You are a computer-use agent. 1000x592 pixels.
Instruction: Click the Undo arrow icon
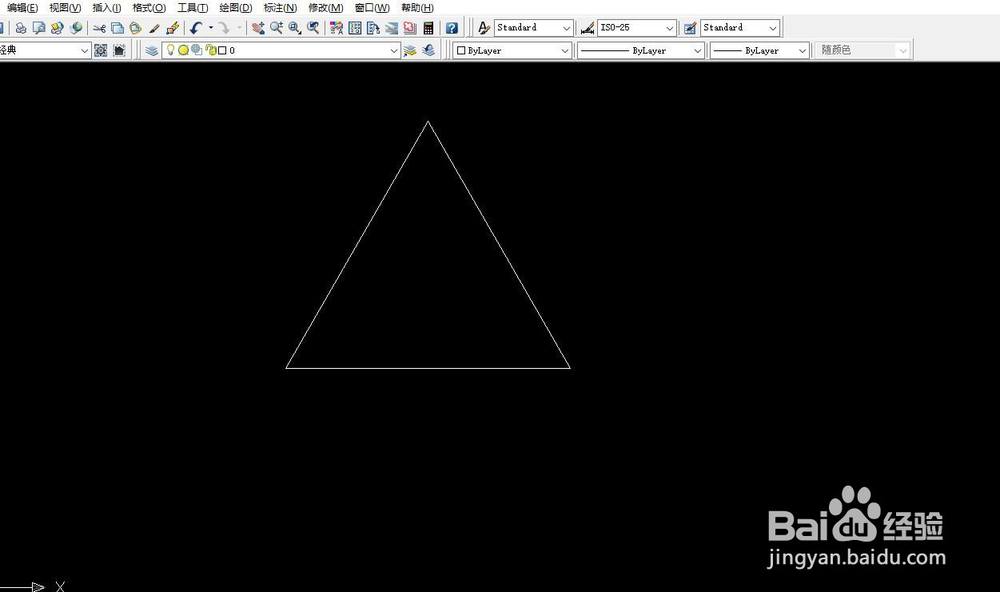click(x=196, y=28)
